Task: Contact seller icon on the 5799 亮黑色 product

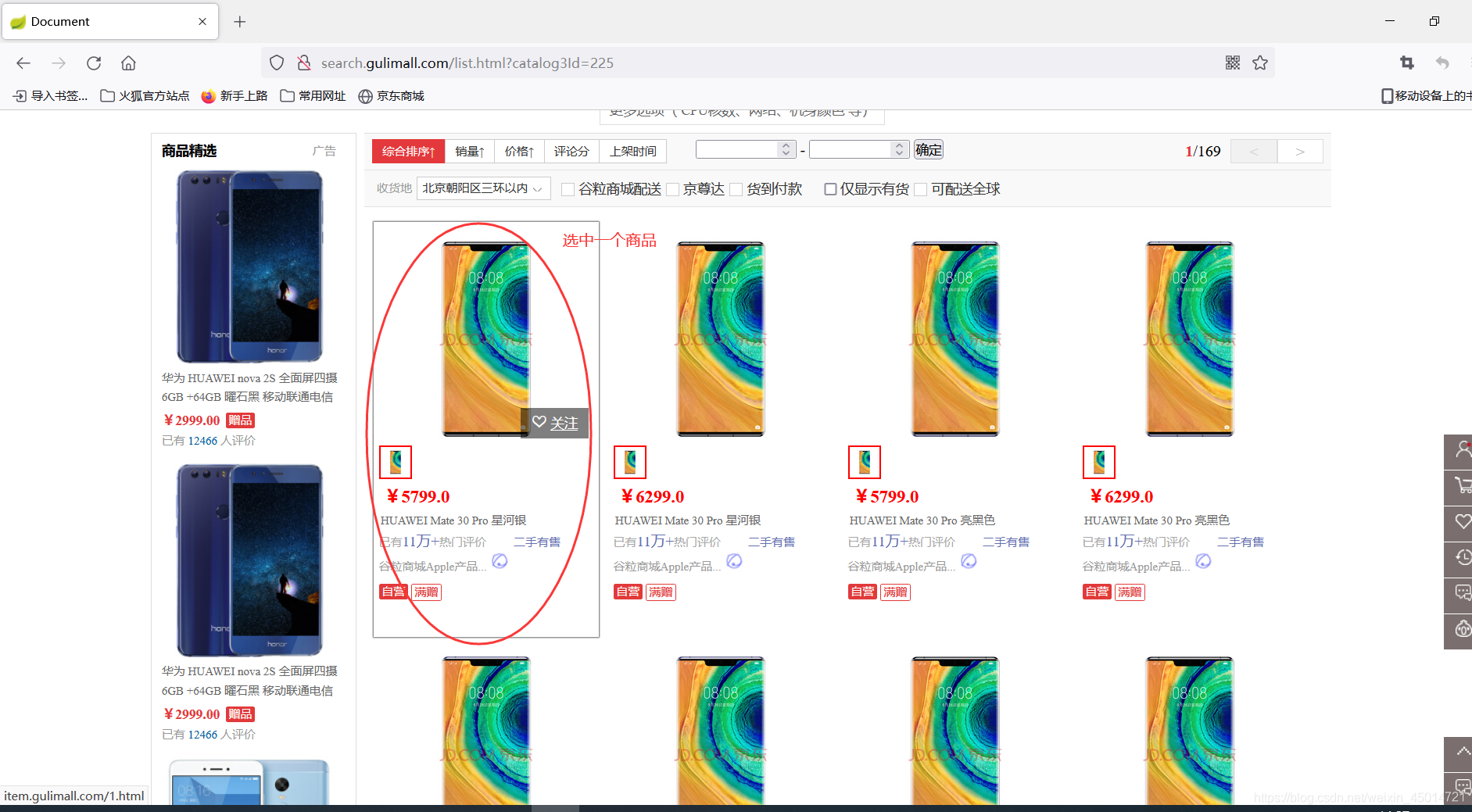Action: click(969, 561)
